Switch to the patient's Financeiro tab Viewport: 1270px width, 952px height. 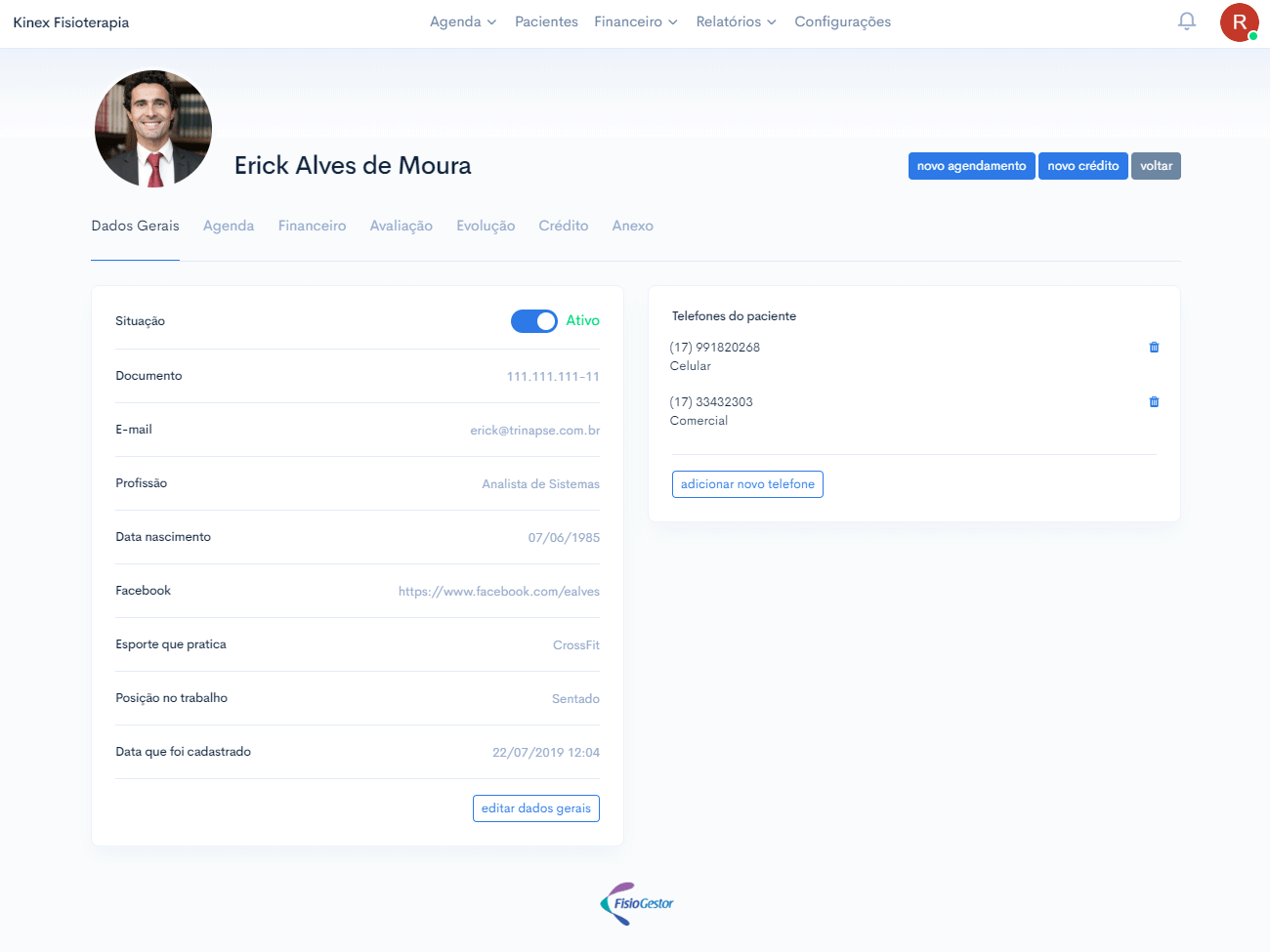[x=312, y=226]
